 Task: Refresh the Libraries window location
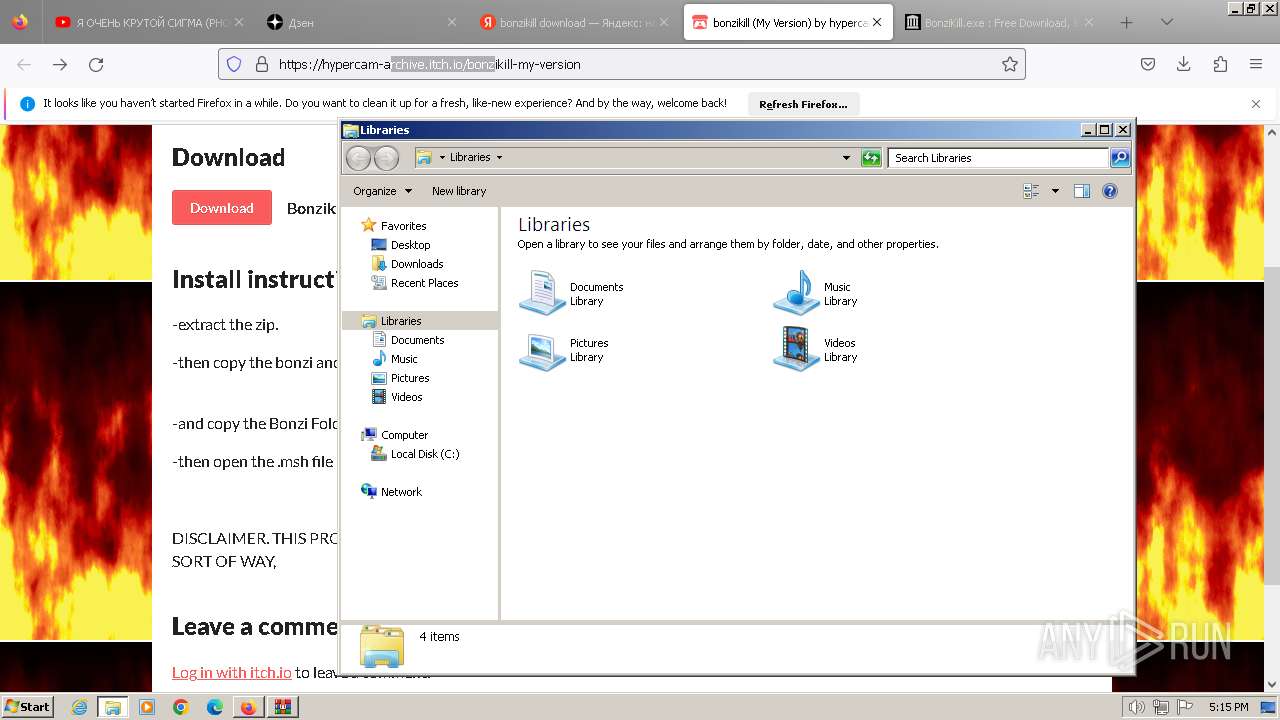pos(871,158)
